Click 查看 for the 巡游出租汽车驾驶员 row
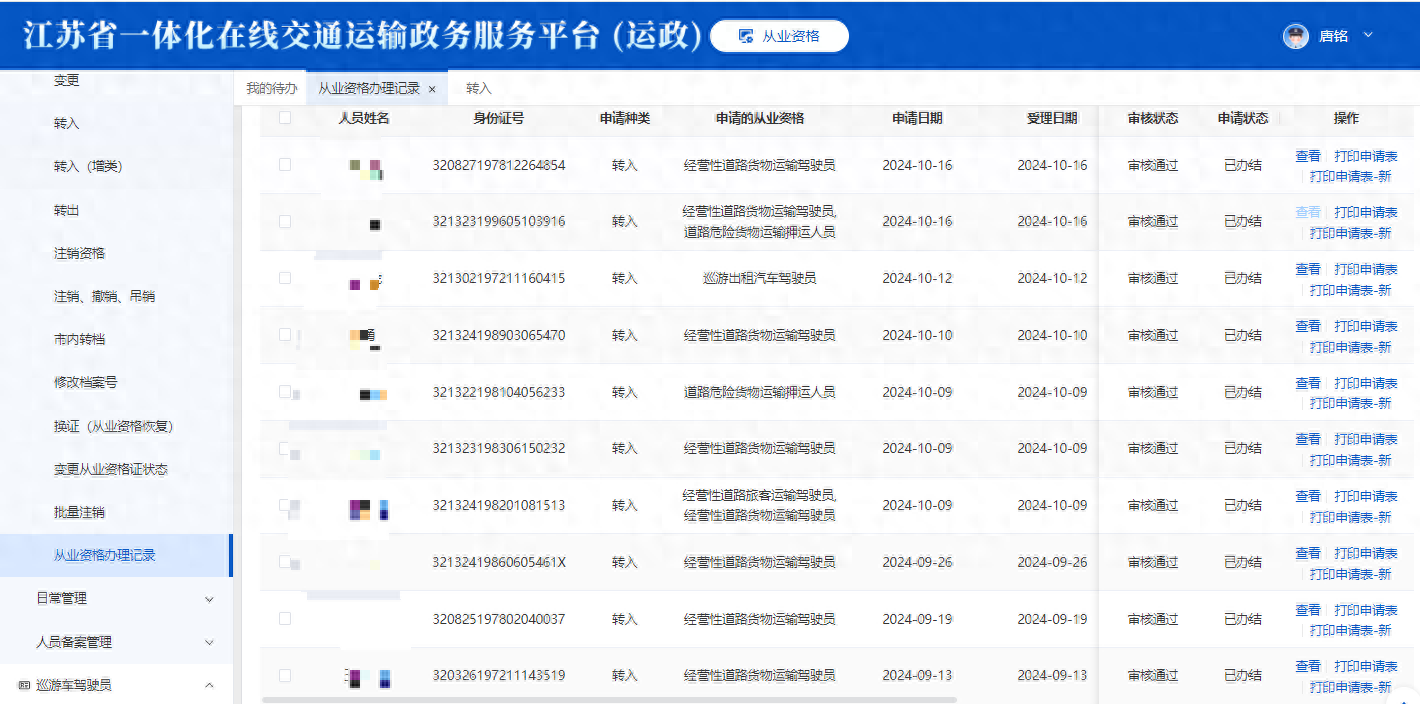Image resolution: width=1420 pixels, height=704 pixels. [x=1307, y=269]
